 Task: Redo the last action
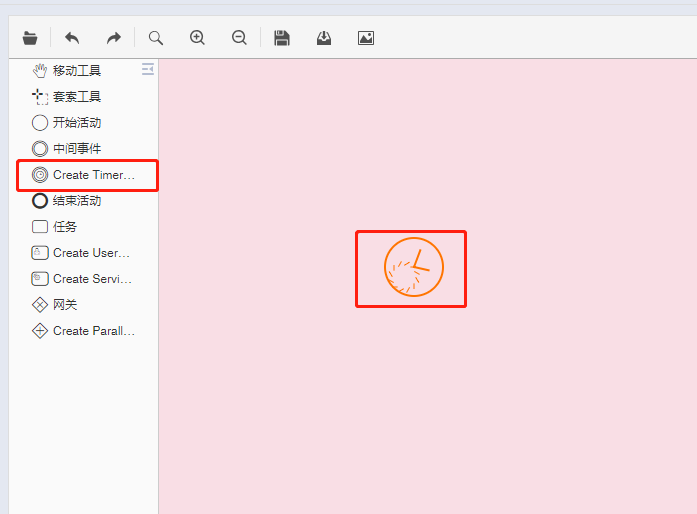click(x=114, y=38)
